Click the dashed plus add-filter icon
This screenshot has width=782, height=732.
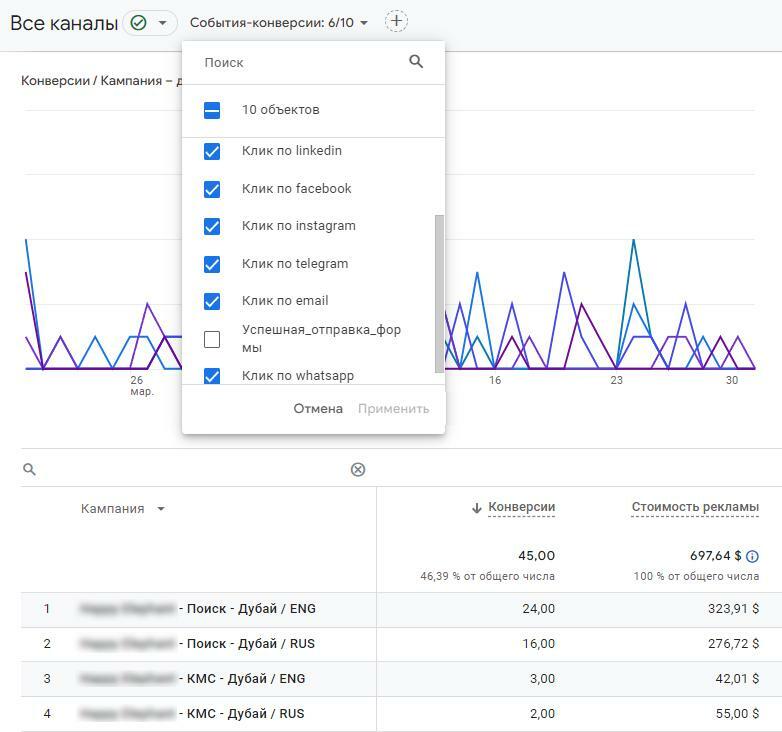396,21
